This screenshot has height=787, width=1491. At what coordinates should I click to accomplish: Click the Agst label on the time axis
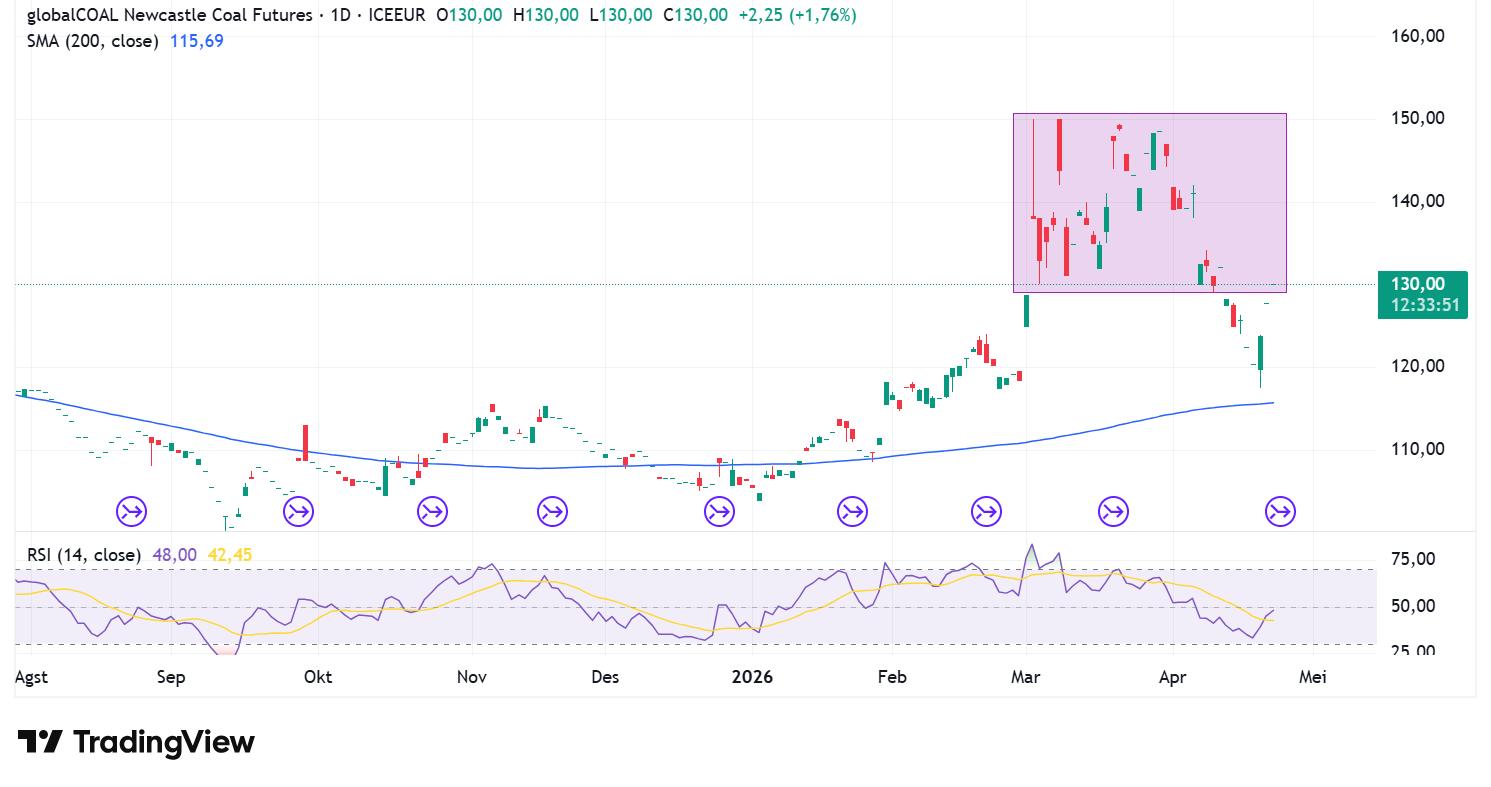click(31, 677)
